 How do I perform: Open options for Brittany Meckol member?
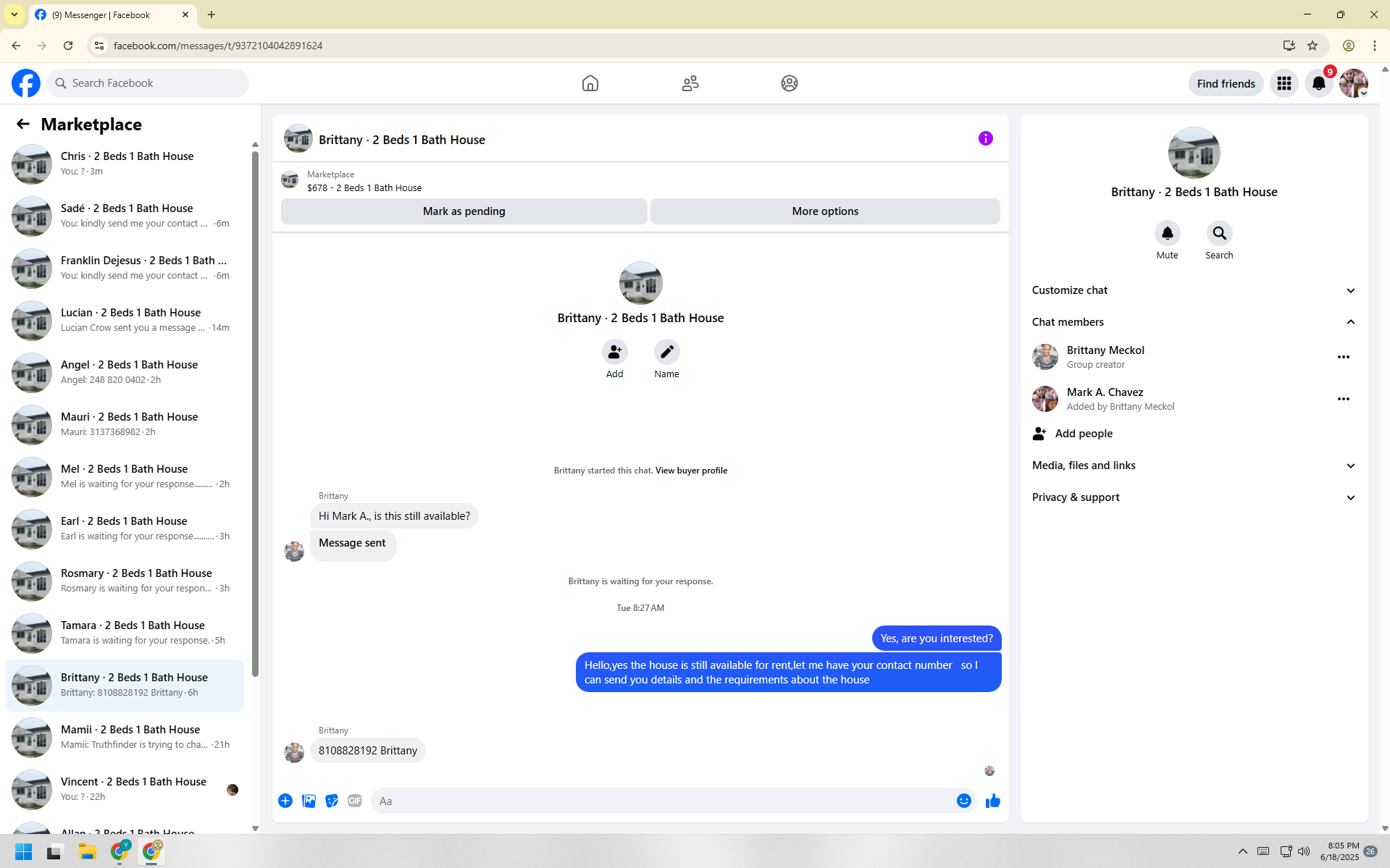coord(1343,357)
